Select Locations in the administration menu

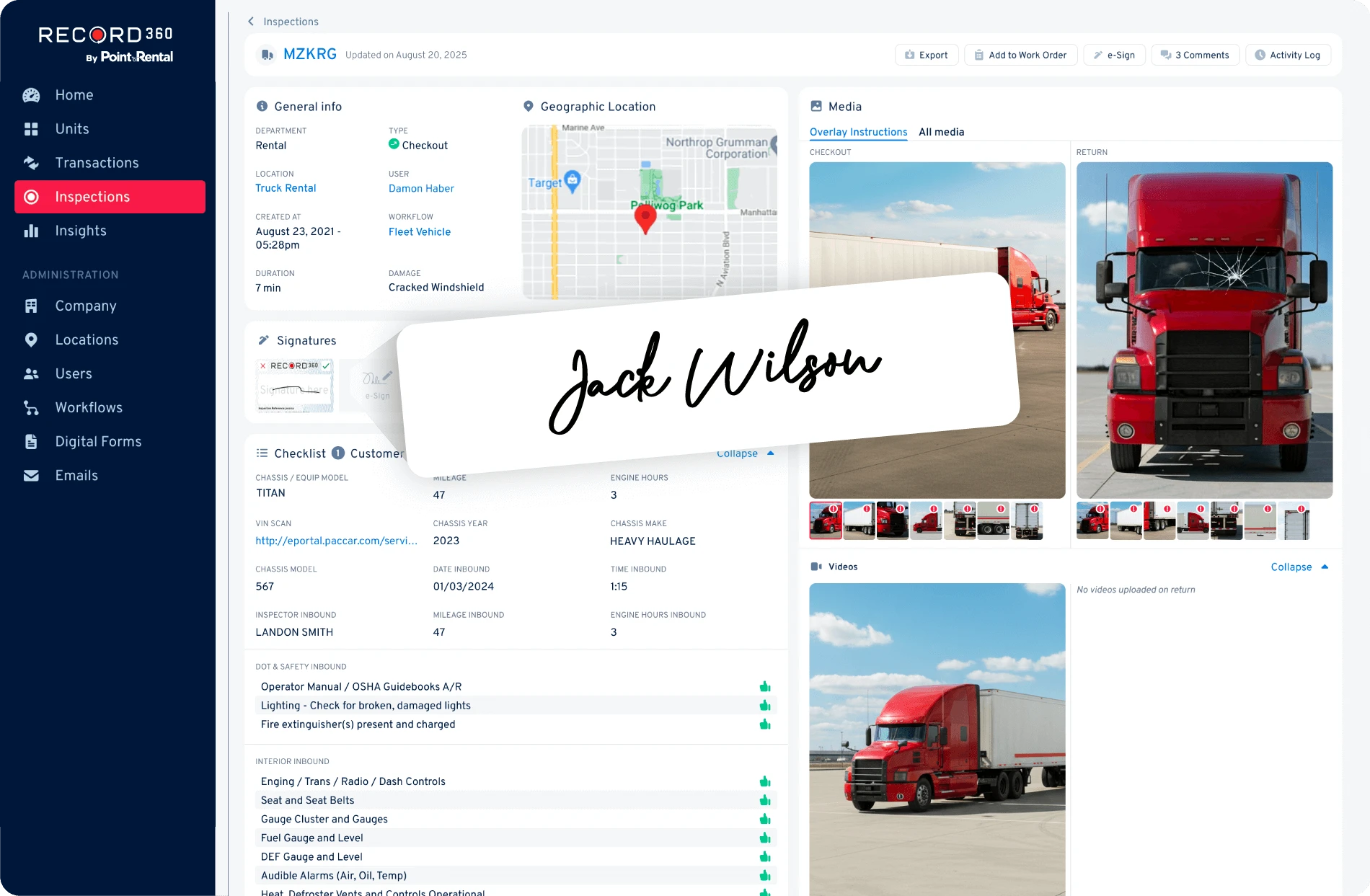point(87,340)
